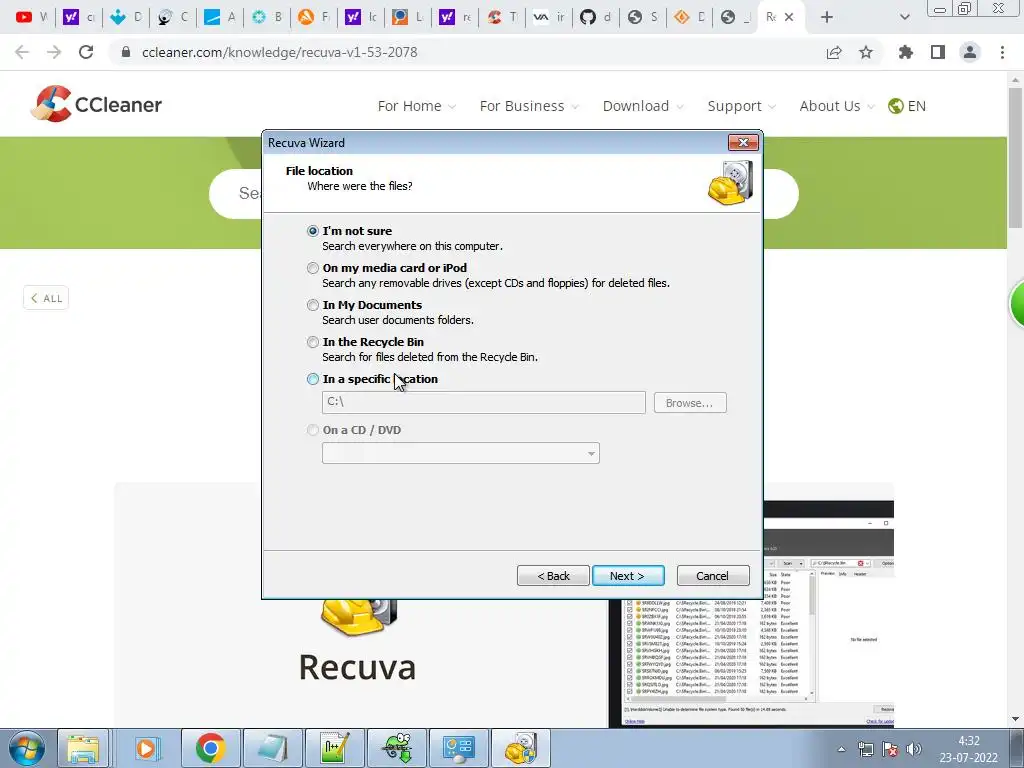Launch Windows Media Player from taskbar
The height and width of the screenshot is (768, 1024).
(x=148, y=748)
